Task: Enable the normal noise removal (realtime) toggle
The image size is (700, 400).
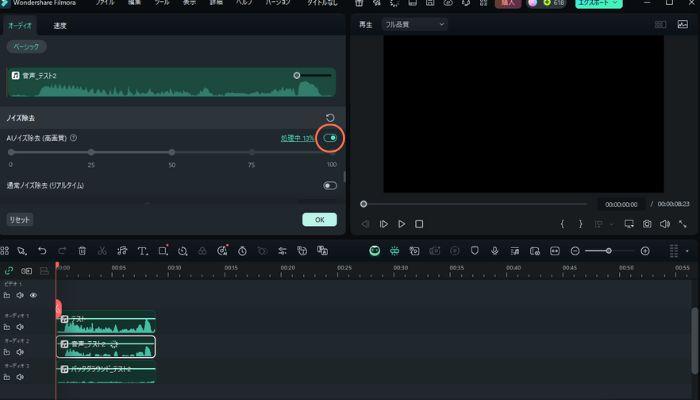Action: [329, 185]
